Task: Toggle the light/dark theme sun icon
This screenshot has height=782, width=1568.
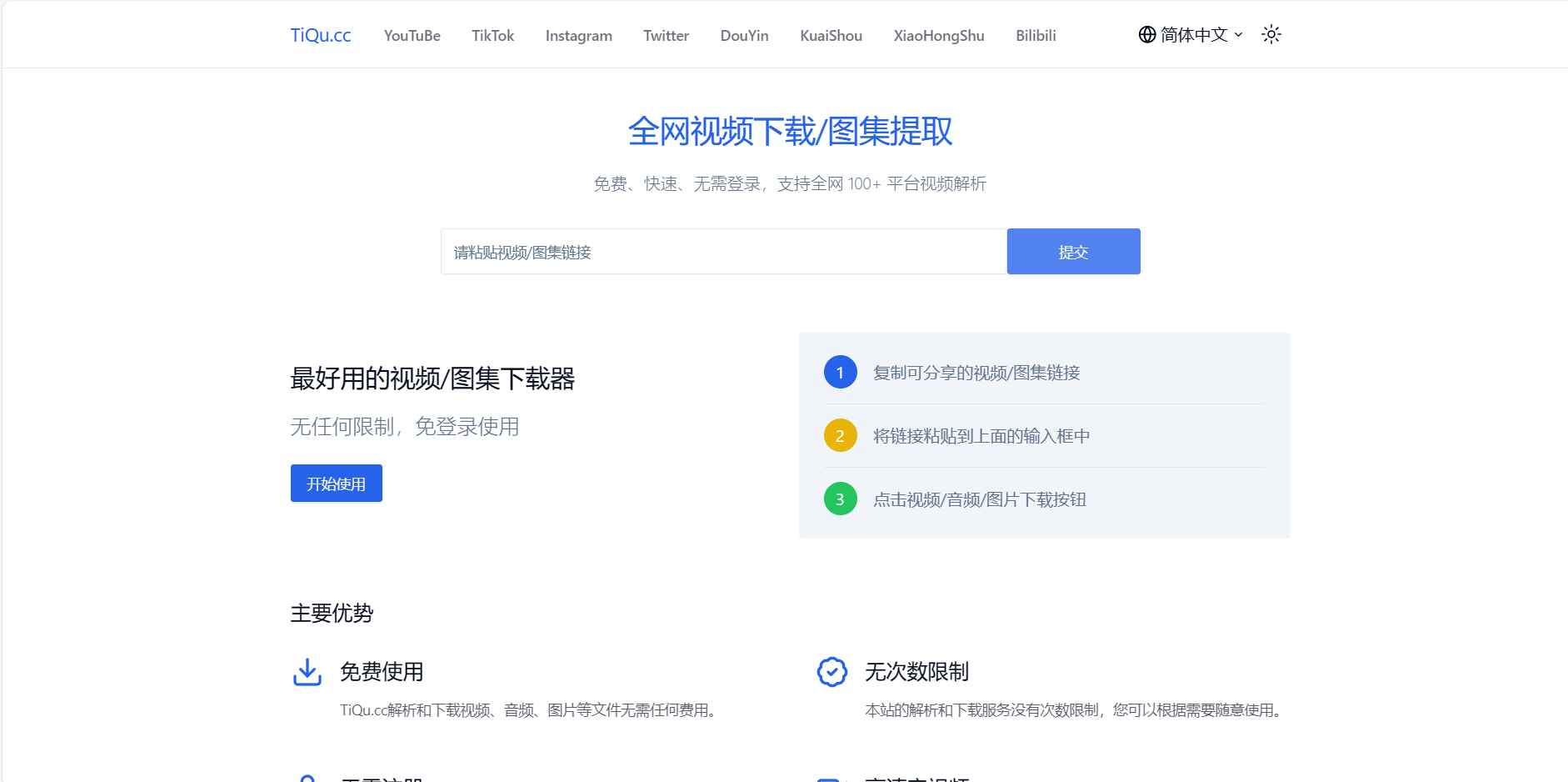Action: (x=1271, y=34)
